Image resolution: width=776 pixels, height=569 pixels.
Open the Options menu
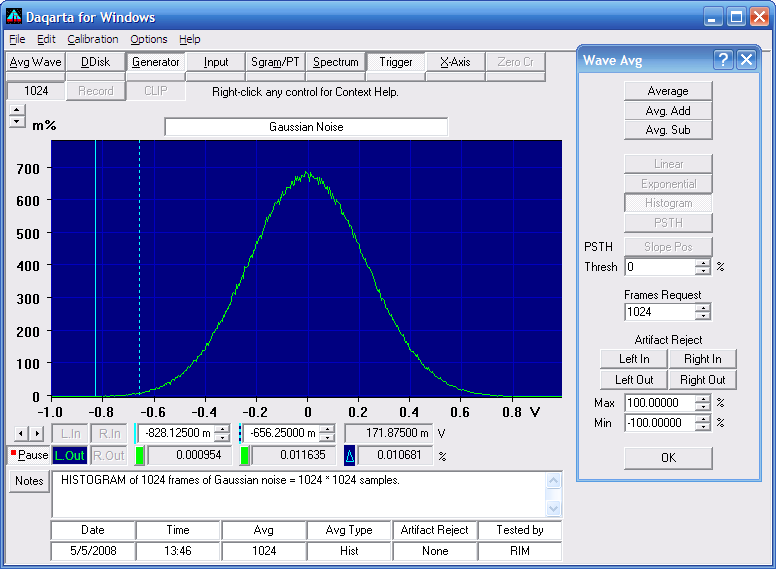(x=148, y=39)
